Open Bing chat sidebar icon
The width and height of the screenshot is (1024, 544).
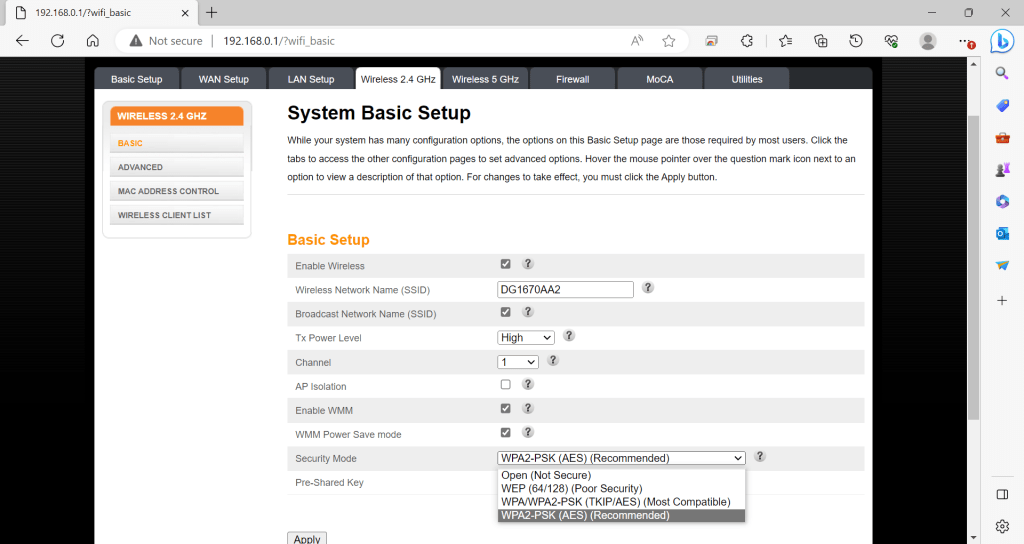pos(1002,41)
